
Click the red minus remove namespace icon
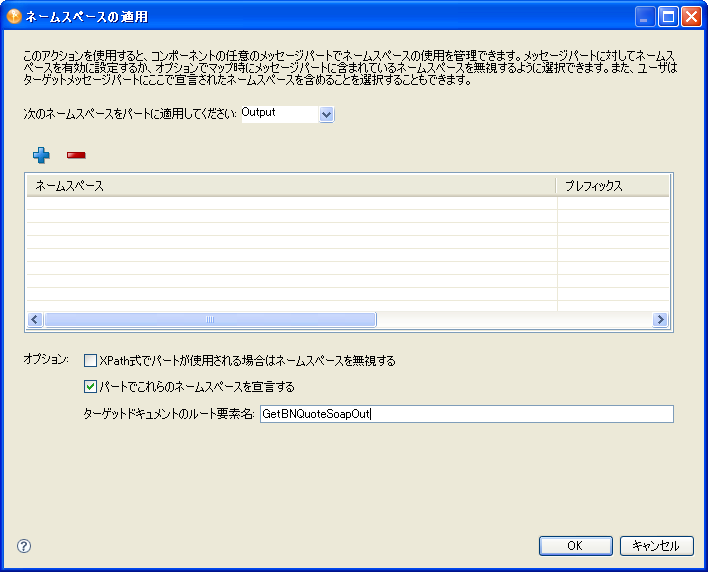click(x=76, y=155)
